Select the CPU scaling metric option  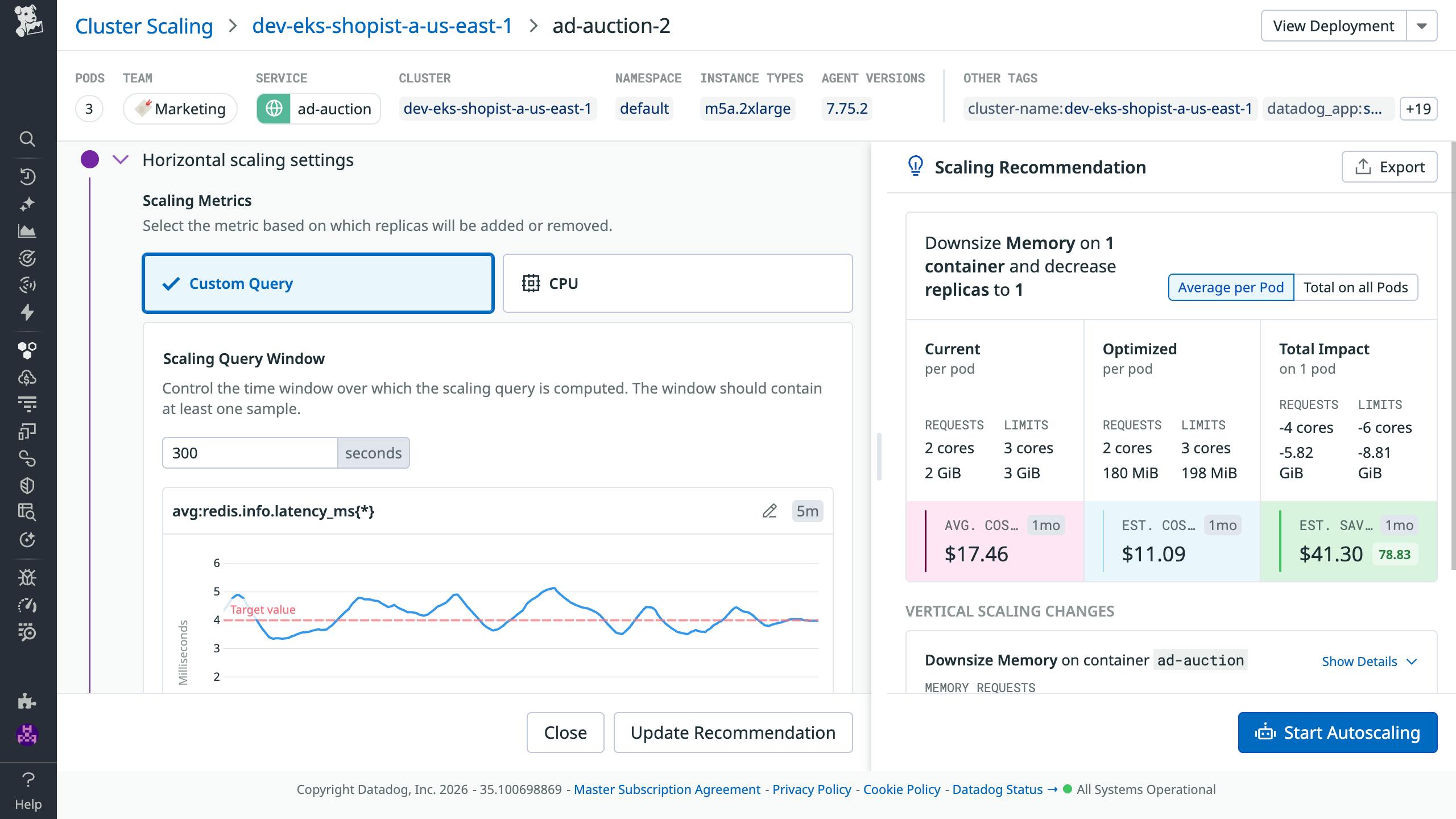677,283
